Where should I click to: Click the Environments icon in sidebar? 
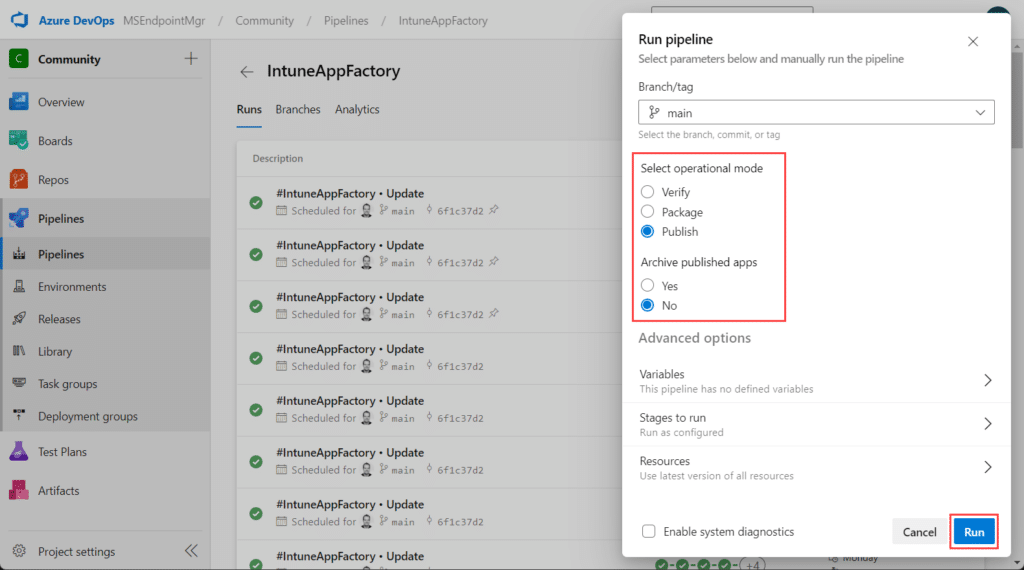[x=19, y=286]
